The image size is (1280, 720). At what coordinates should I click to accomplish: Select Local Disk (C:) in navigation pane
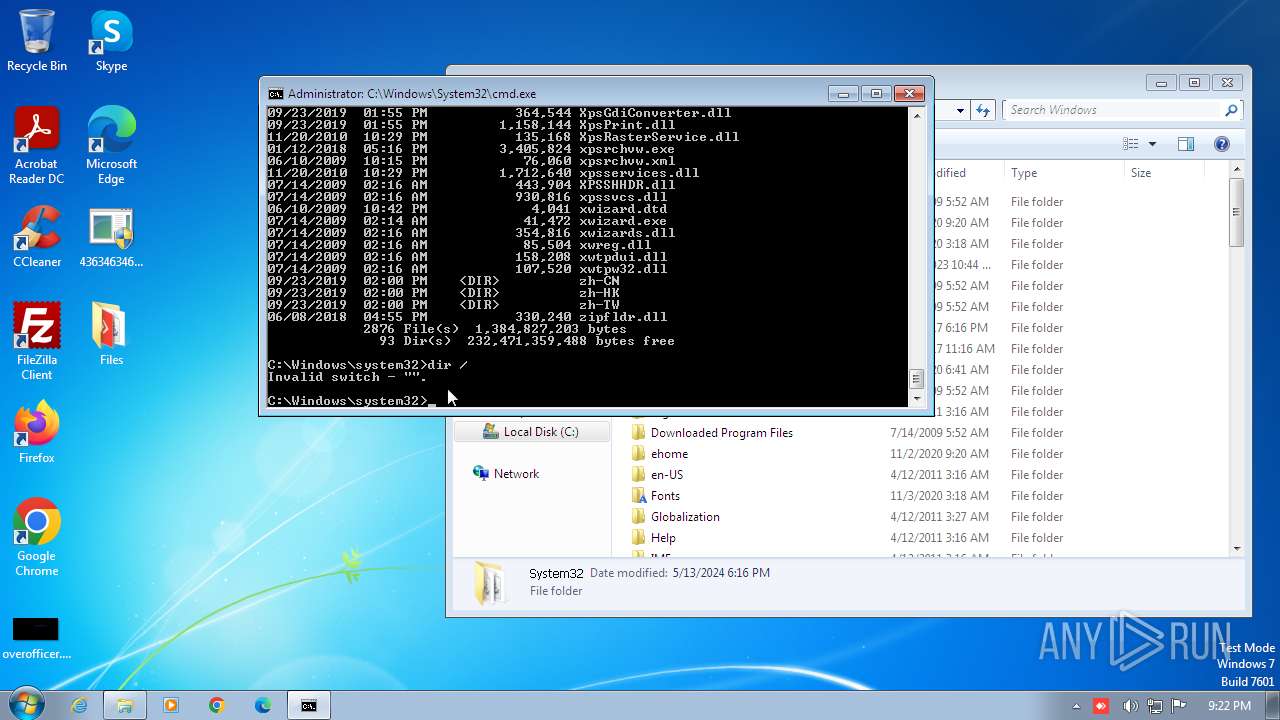[531, 432]
